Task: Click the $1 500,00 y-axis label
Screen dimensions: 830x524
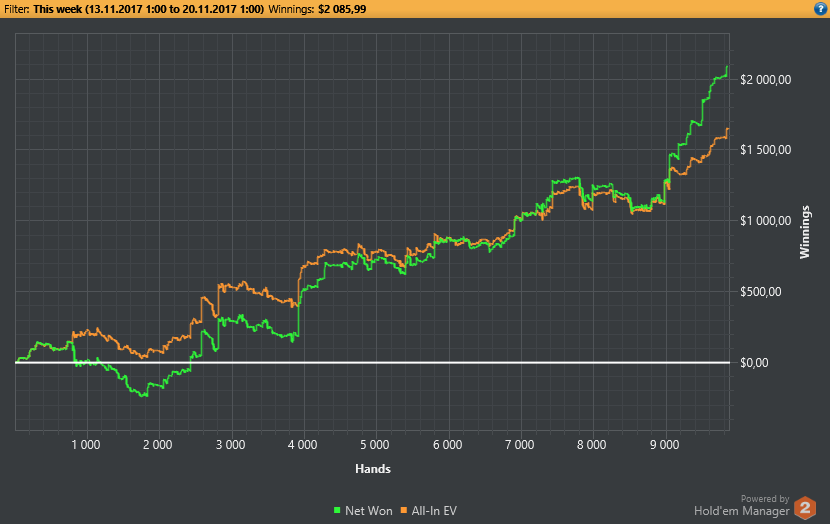Action: pos(765,150)
